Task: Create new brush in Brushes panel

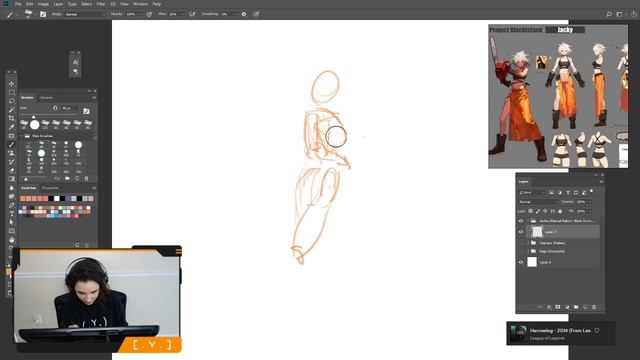Action: 77,178
